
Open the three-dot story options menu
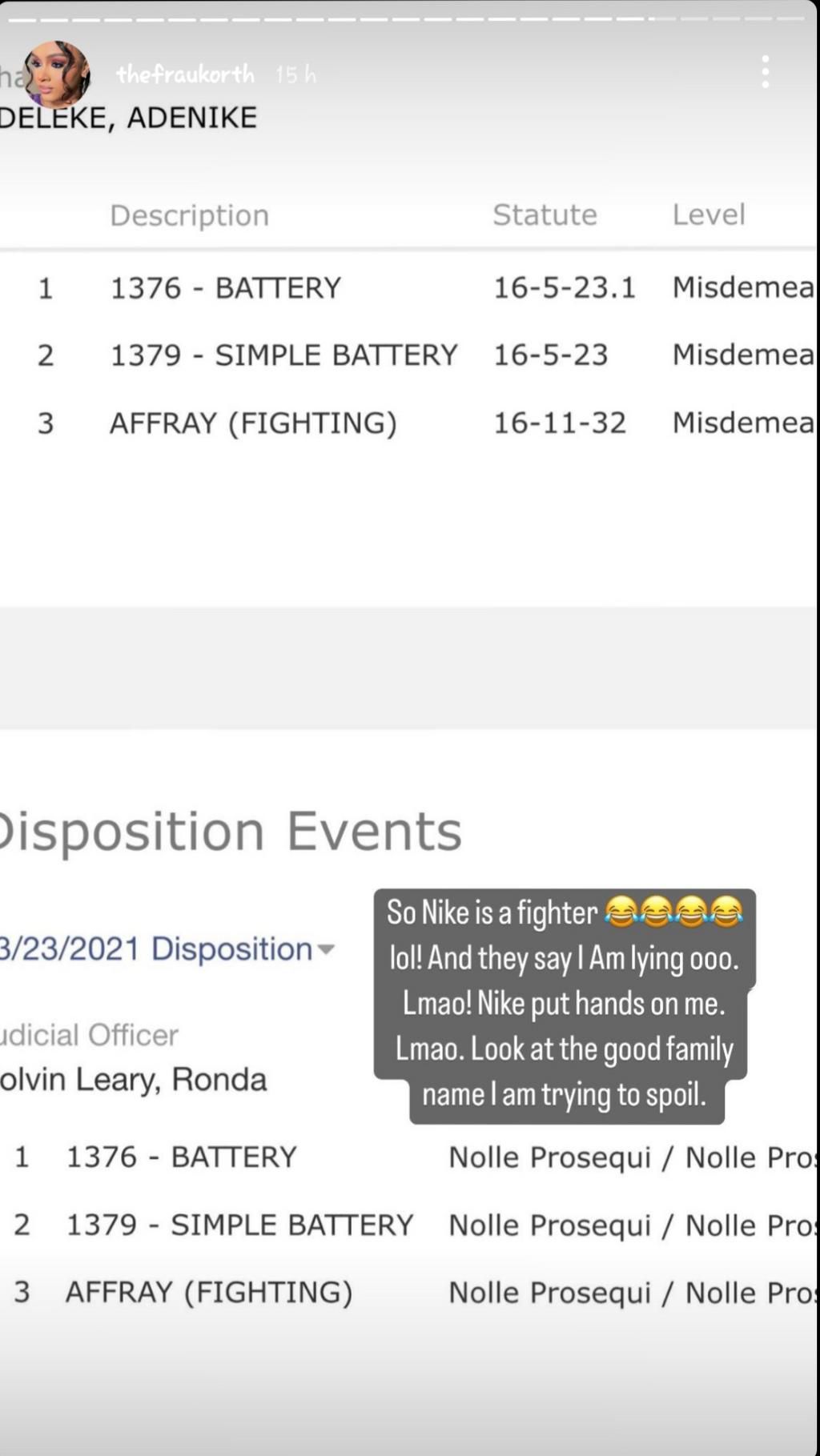766,72
